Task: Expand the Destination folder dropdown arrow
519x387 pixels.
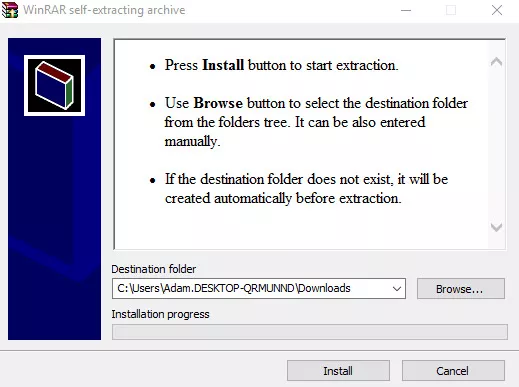Action: point(397,289)
